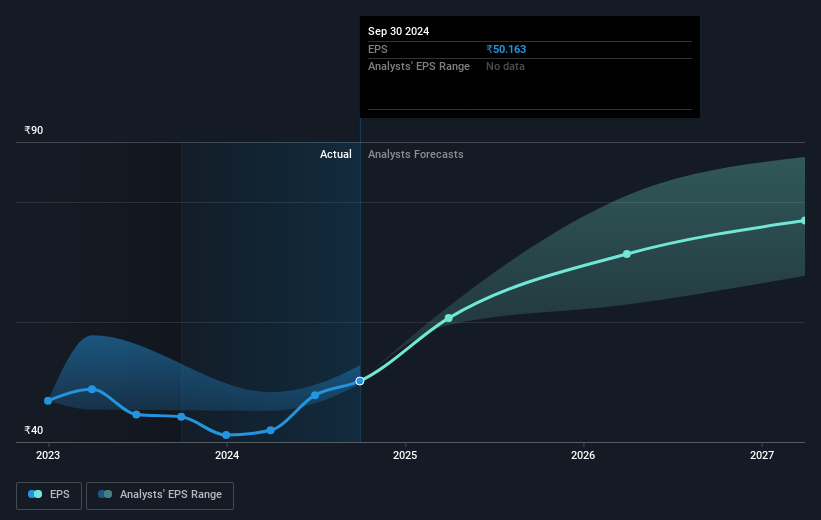Click the mid-2024 EPS data point
821x520 pixels.
315,395
